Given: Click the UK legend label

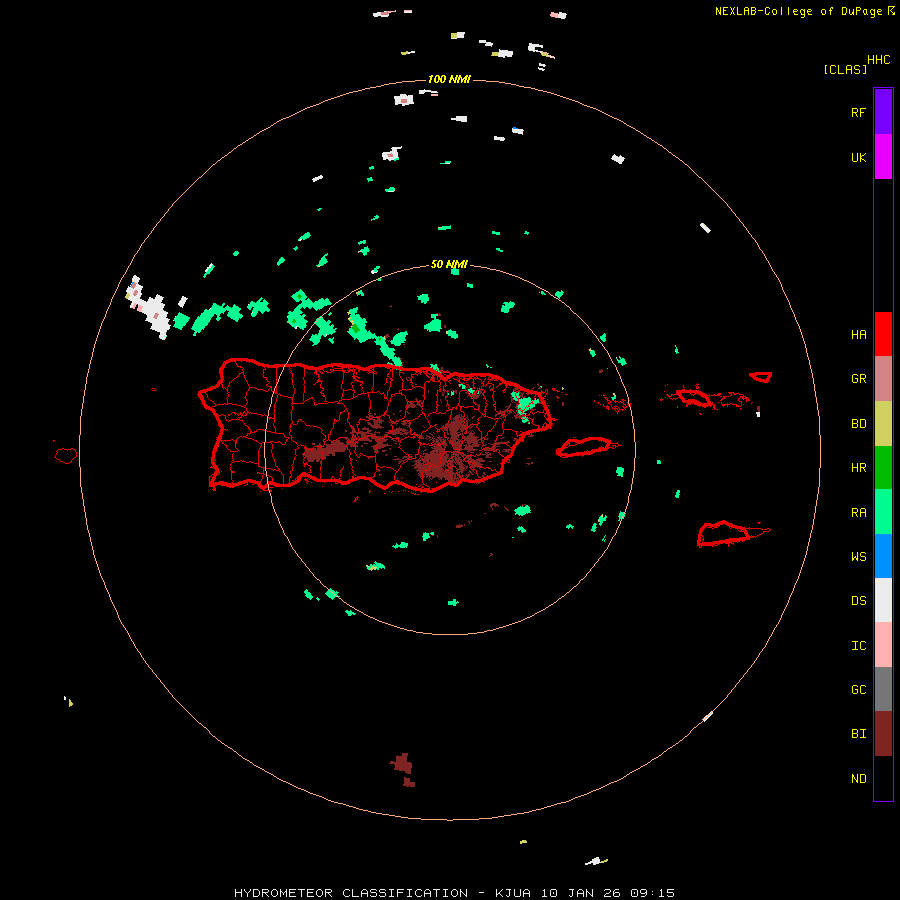Looking at the screenshot, I should 858,157.
